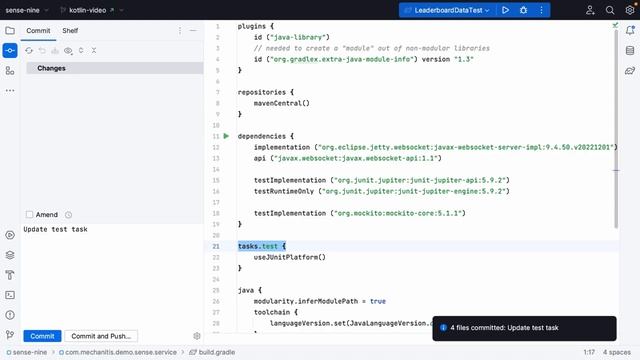This screenshot has width=640, height=360.
Task: Click the blue Commit button
Action: [42, 336]
